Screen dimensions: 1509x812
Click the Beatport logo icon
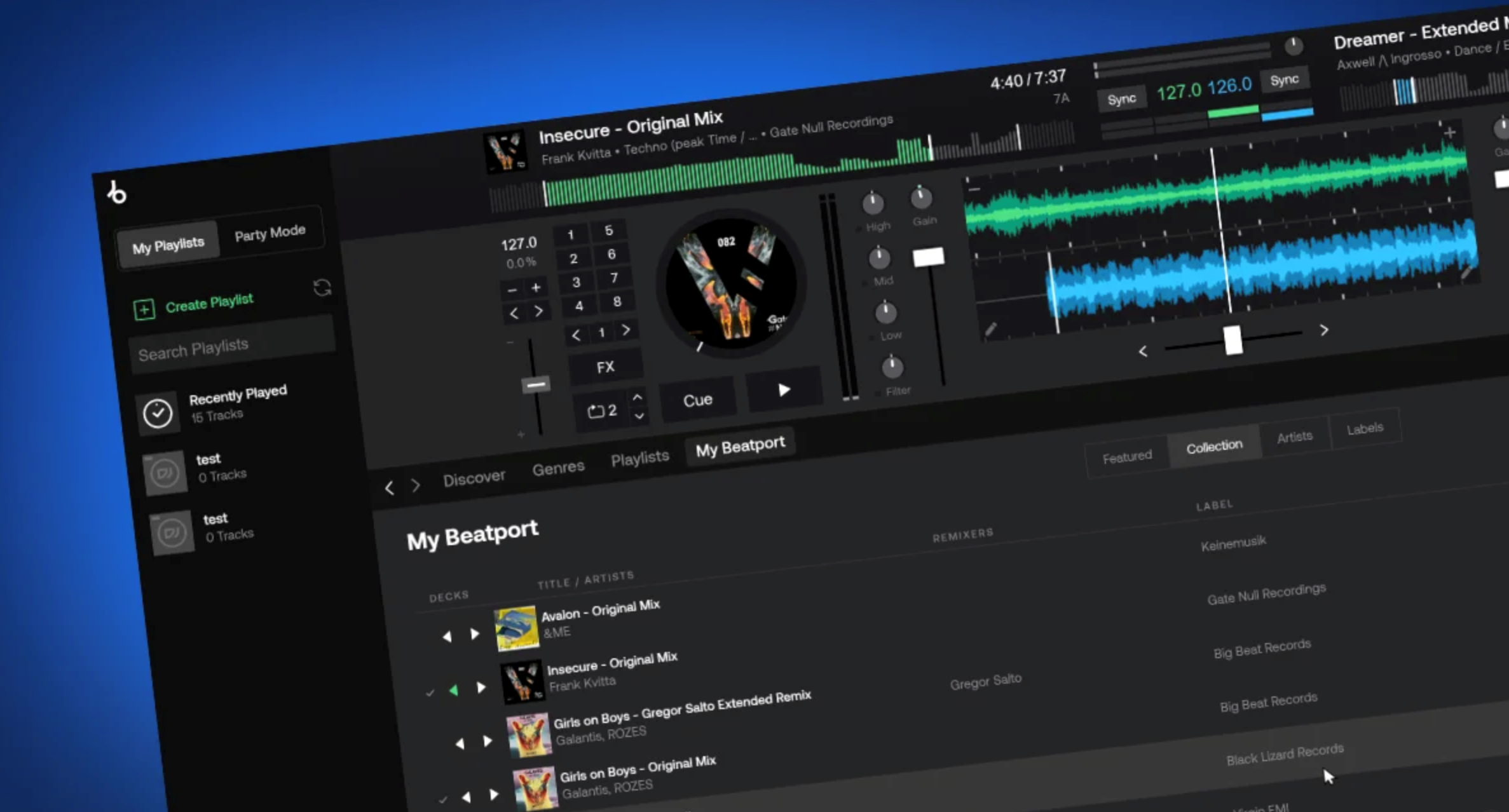pos(117,192)
